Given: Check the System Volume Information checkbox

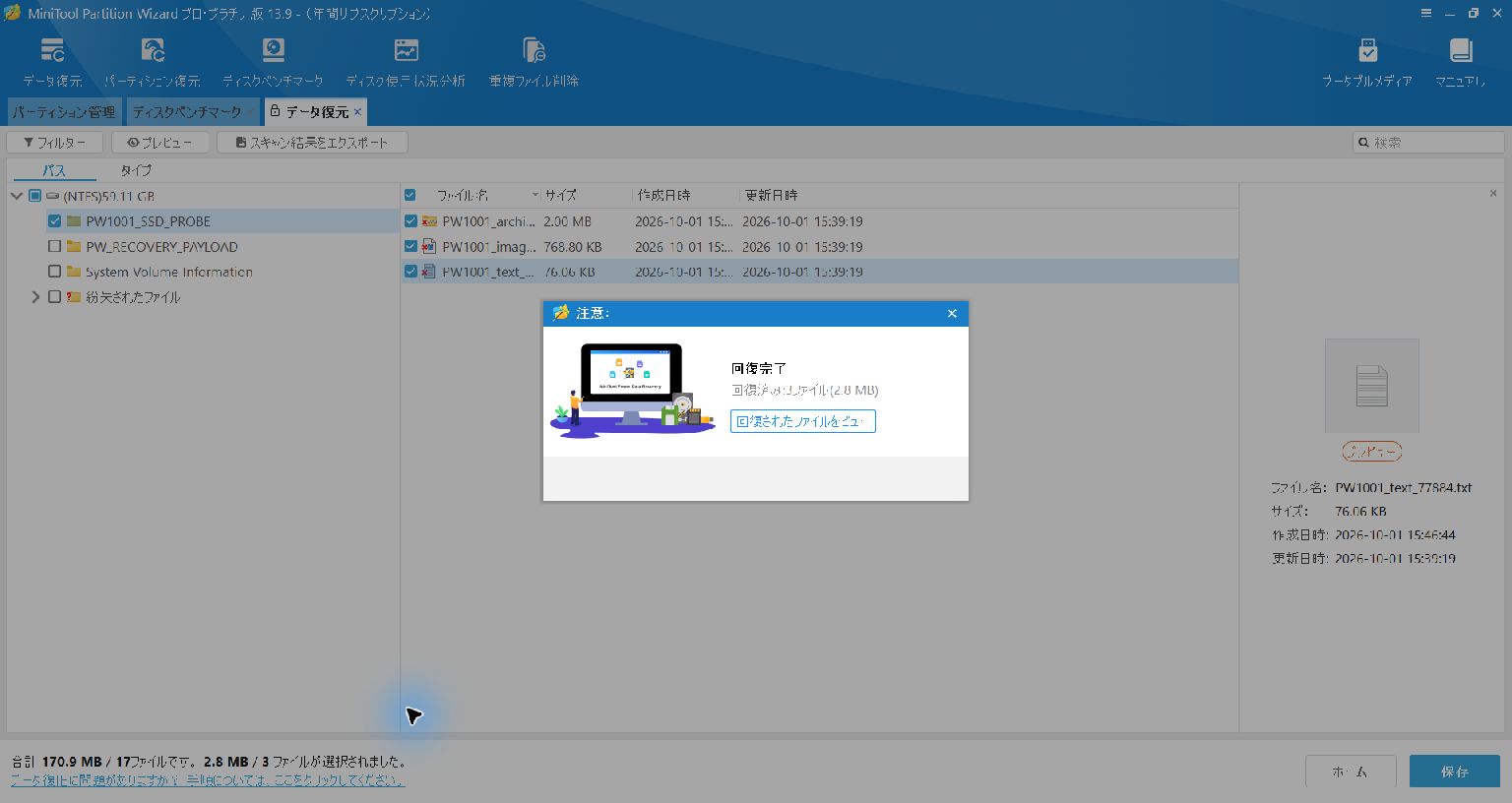Looking at the screenshot, I should tap(55, 272).
